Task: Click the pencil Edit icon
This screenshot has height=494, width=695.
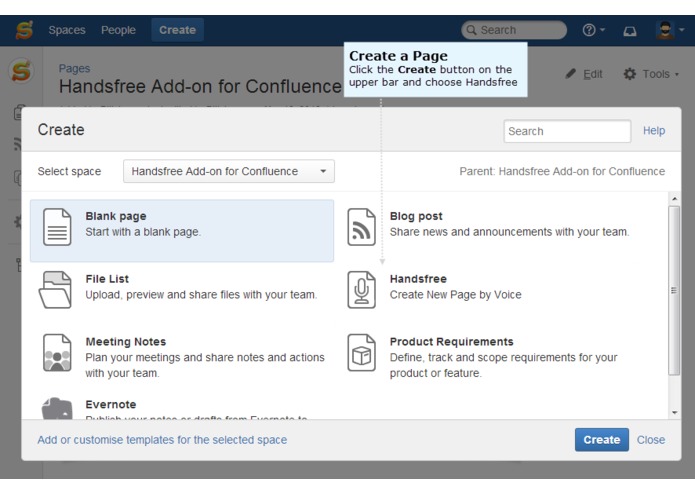Action: pos(570,74)
